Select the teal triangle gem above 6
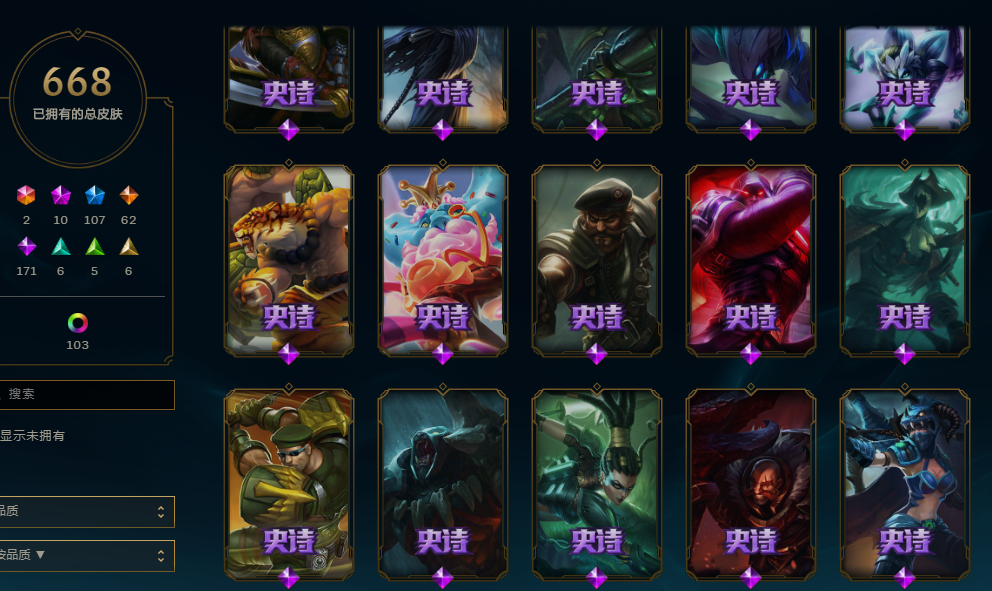 tap(61, 246)
